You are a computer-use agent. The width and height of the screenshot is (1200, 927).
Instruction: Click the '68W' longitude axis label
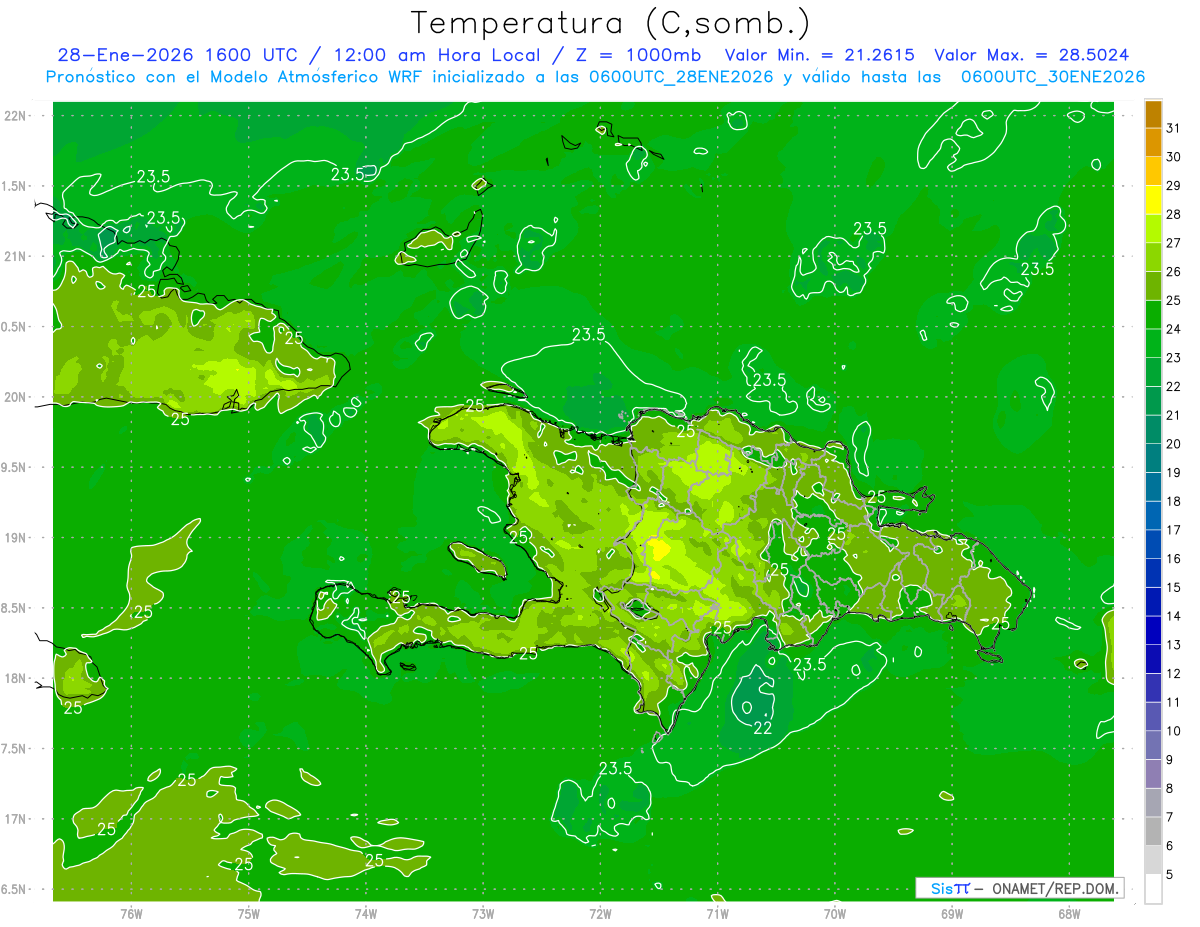coord(1069,913)
